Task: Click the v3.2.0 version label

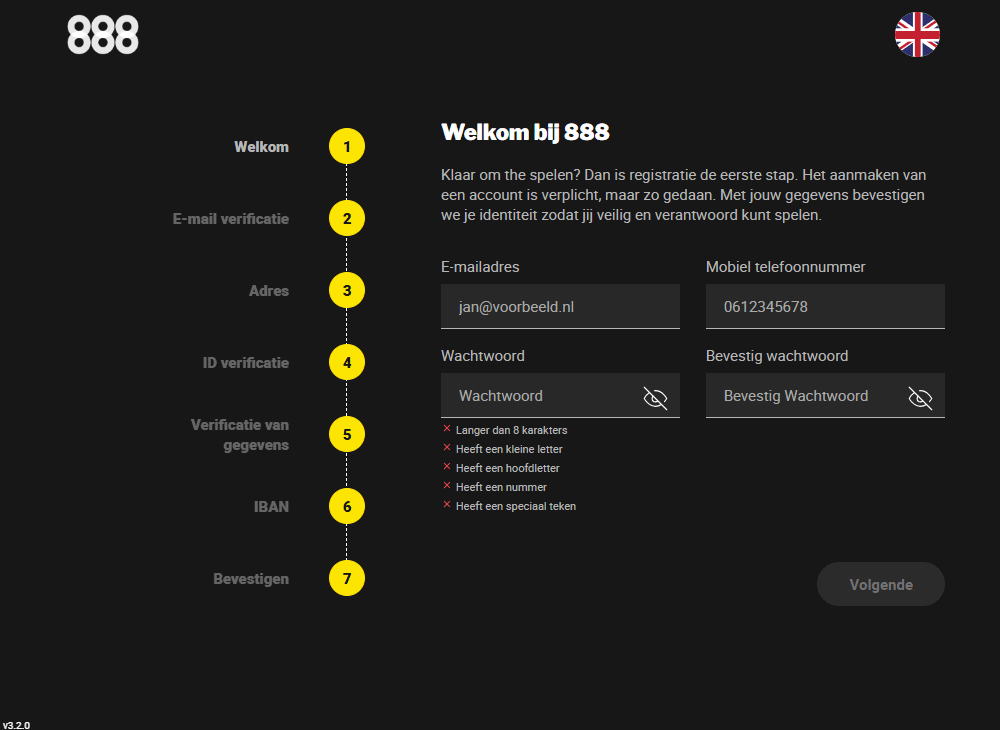Action: (x=16, y=725)
